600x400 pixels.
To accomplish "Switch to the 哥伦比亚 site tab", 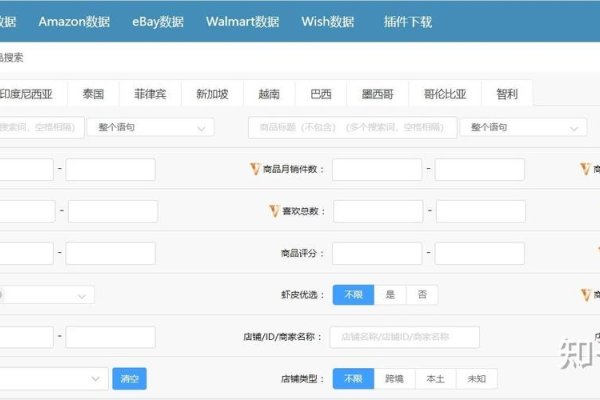I will [x=445, y=93].
